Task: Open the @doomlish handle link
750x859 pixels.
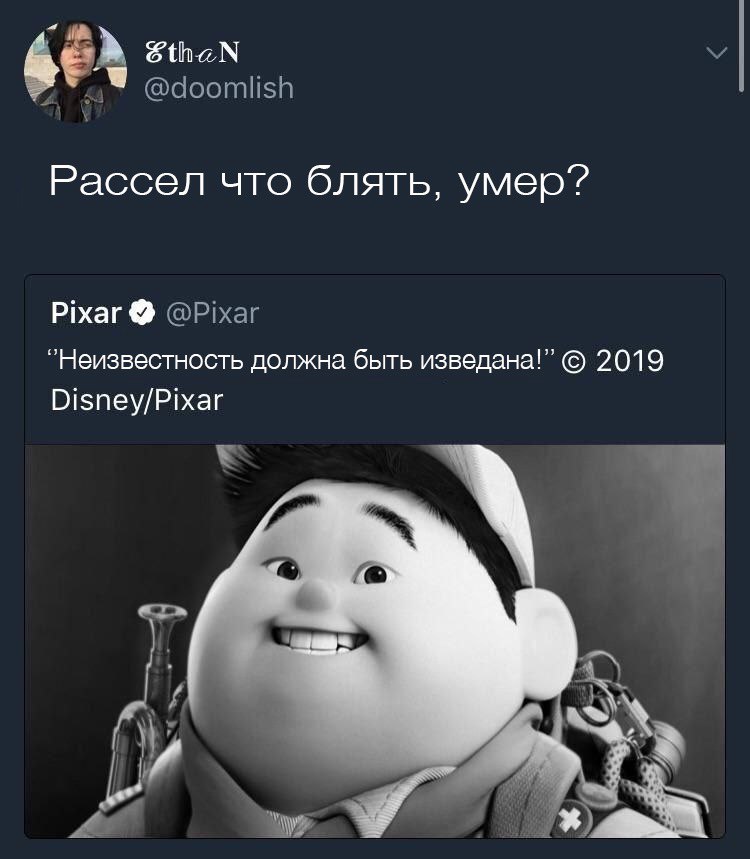Action: coord(219,88)
